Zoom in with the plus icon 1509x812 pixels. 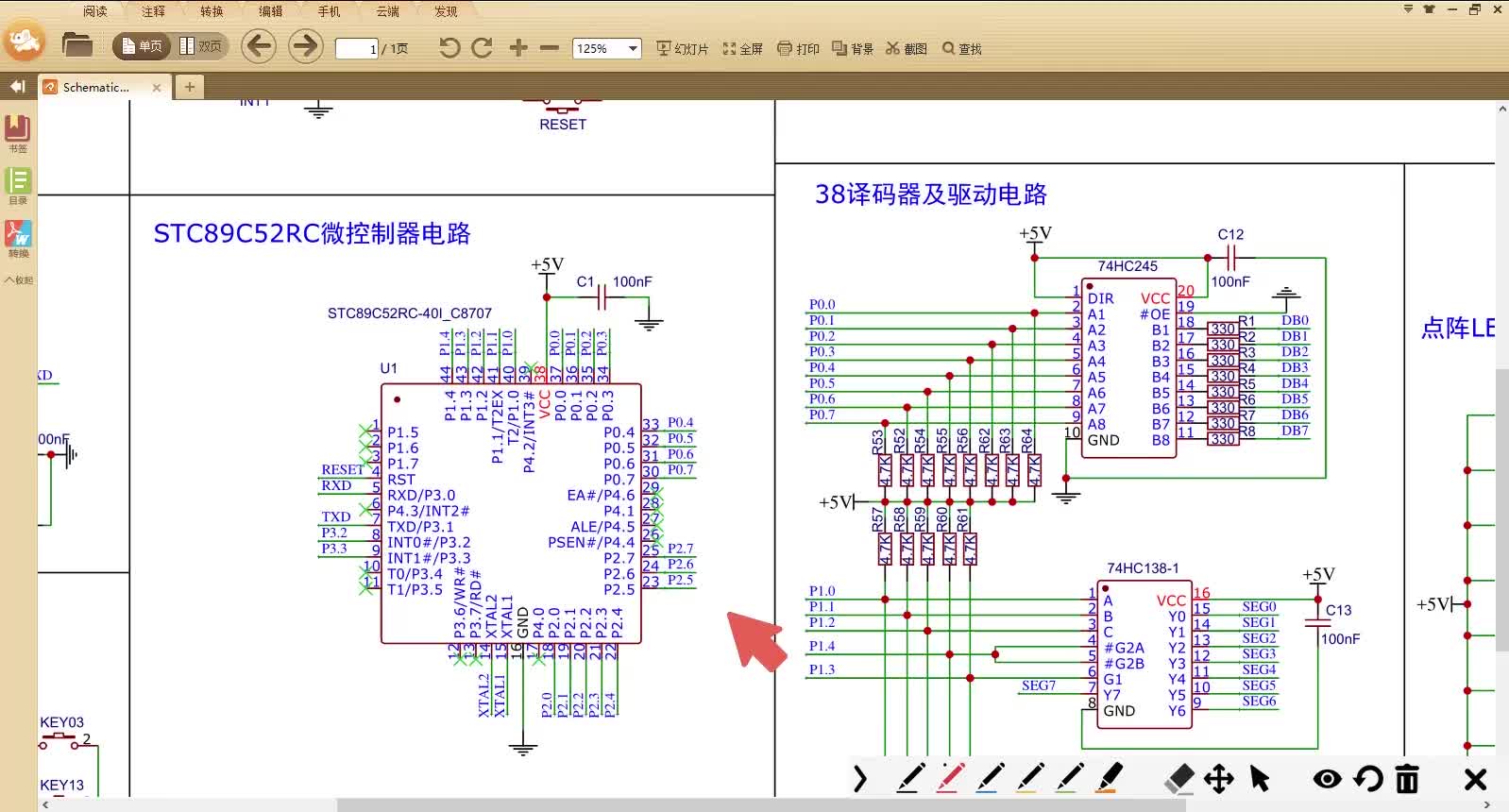[518, 47]
